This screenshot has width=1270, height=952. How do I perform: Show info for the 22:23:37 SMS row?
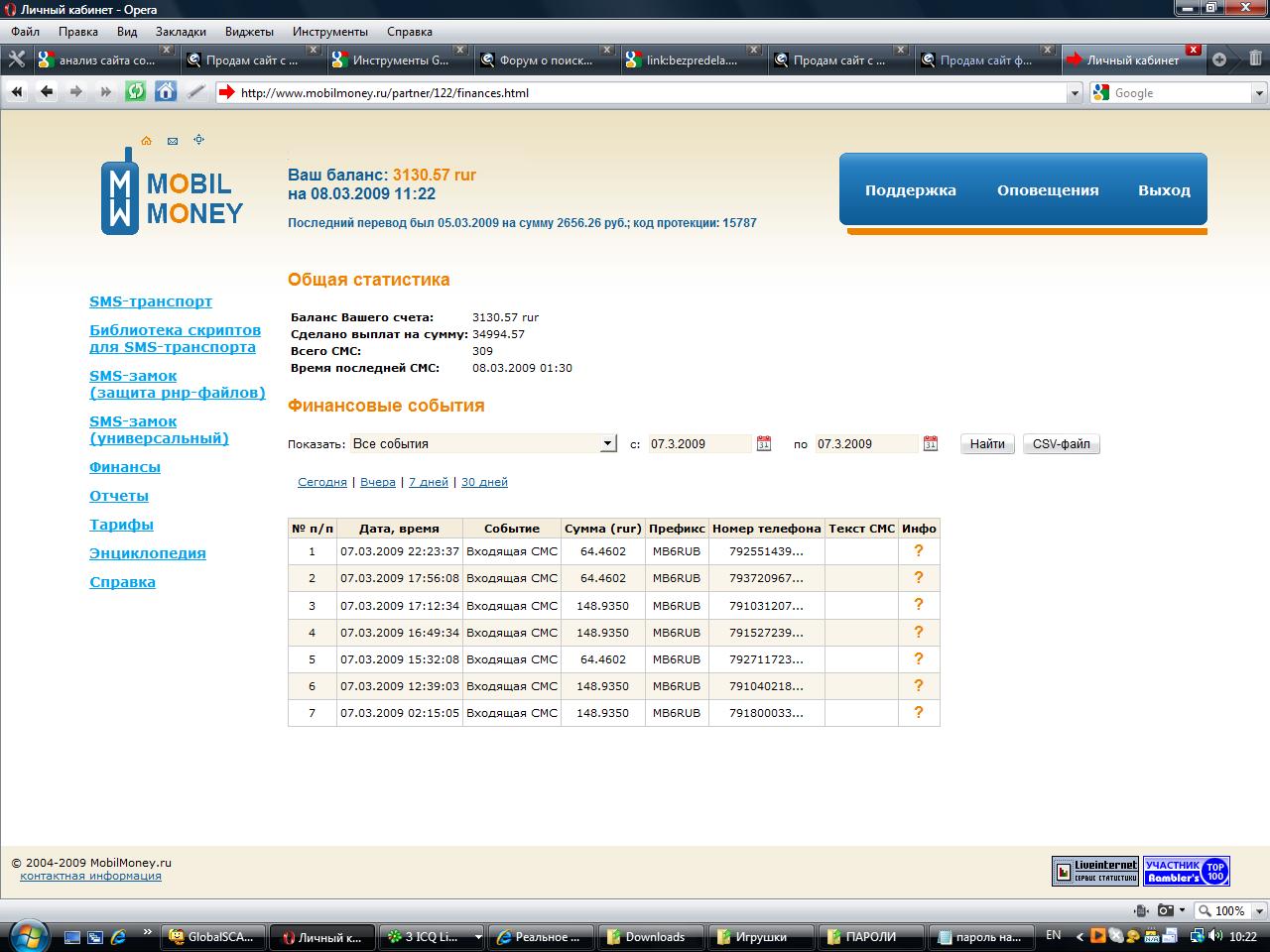click(x=918, y=551)
